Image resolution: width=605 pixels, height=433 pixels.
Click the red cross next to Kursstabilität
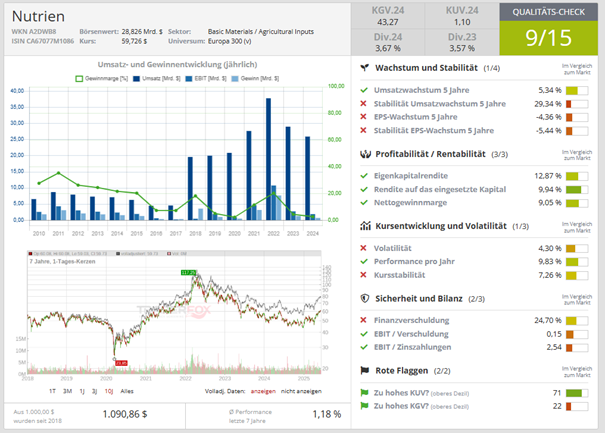(x=363, y=275)
